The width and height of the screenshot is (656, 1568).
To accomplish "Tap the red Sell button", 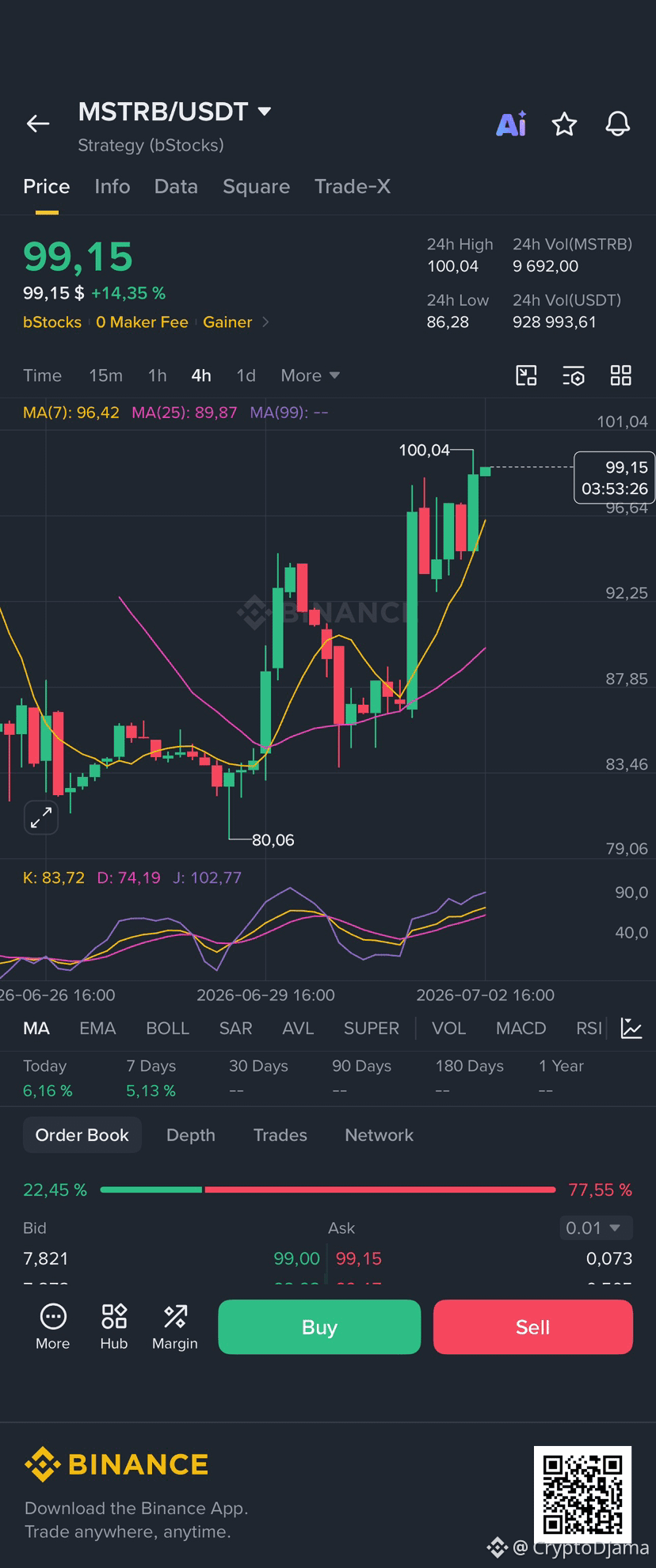I will (532, 1326).
